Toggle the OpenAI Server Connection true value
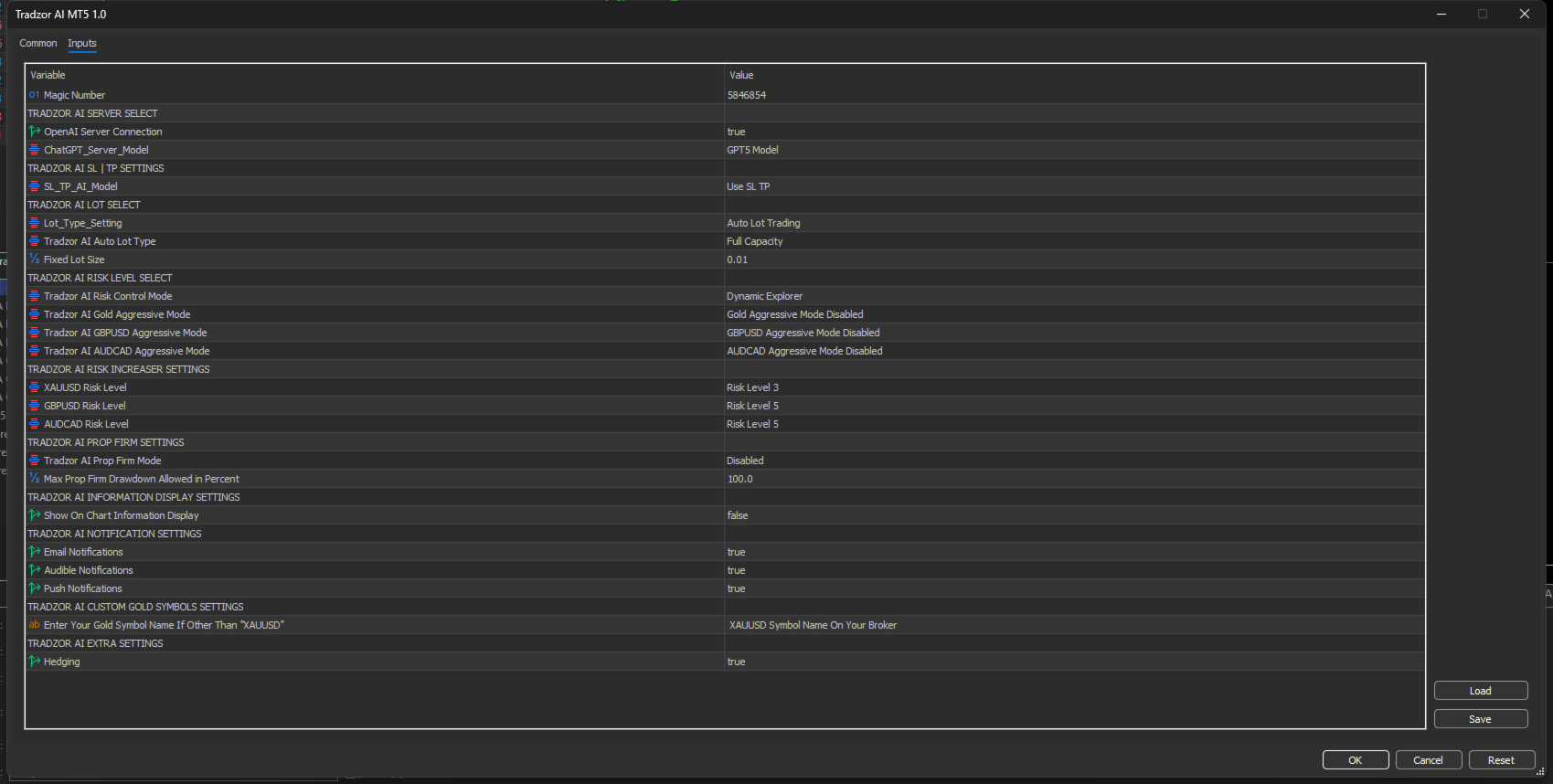This screenshot has width=1553, height=784. [x=1074, y=132]
